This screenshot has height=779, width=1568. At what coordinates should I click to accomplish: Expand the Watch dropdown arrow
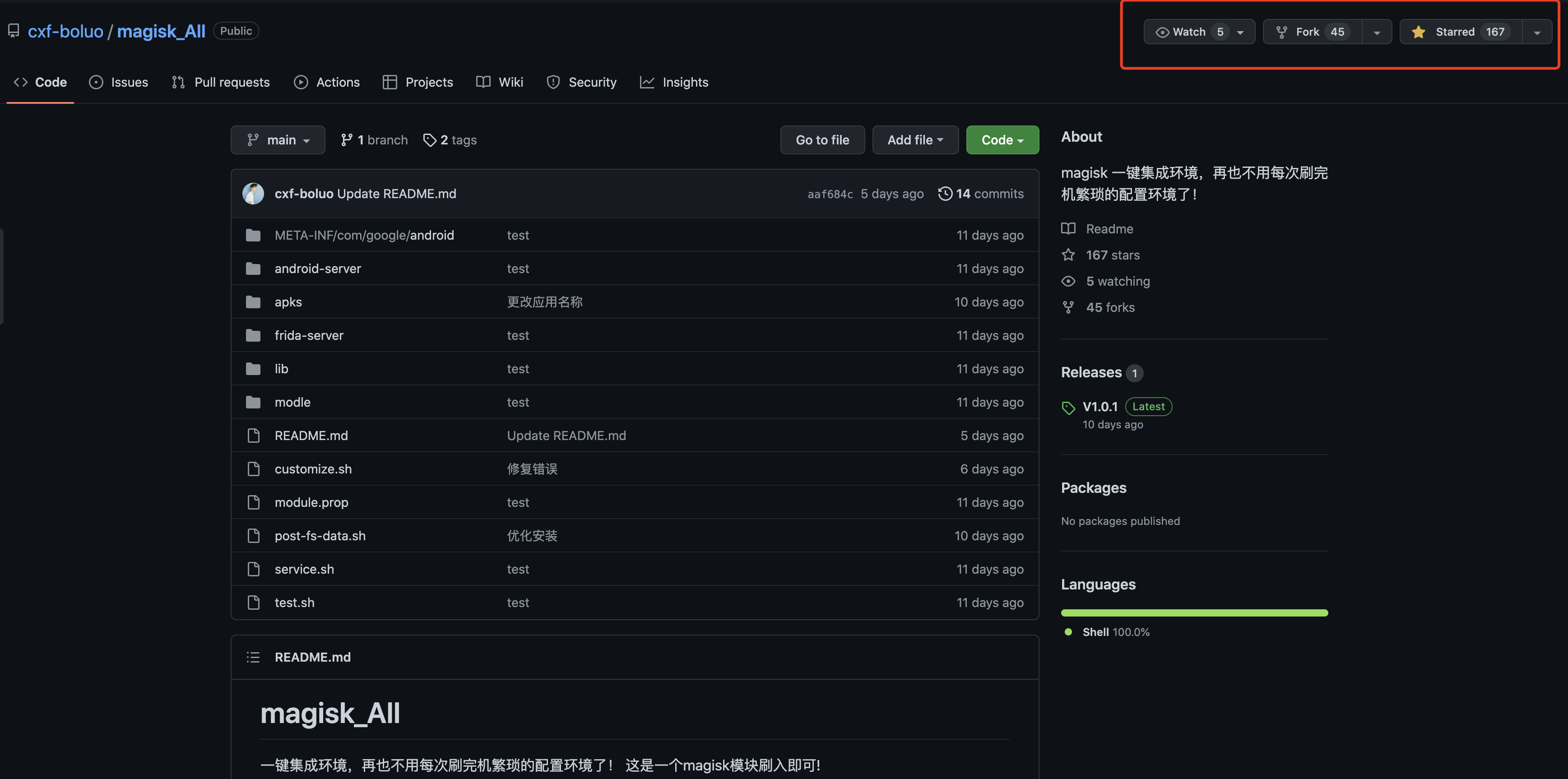[1240, 32]
